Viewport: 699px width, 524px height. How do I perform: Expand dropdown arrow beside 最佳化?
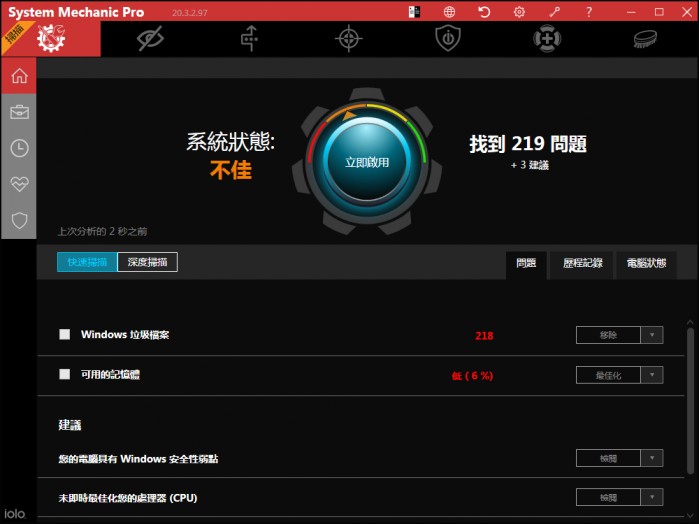tap(652, 375)
